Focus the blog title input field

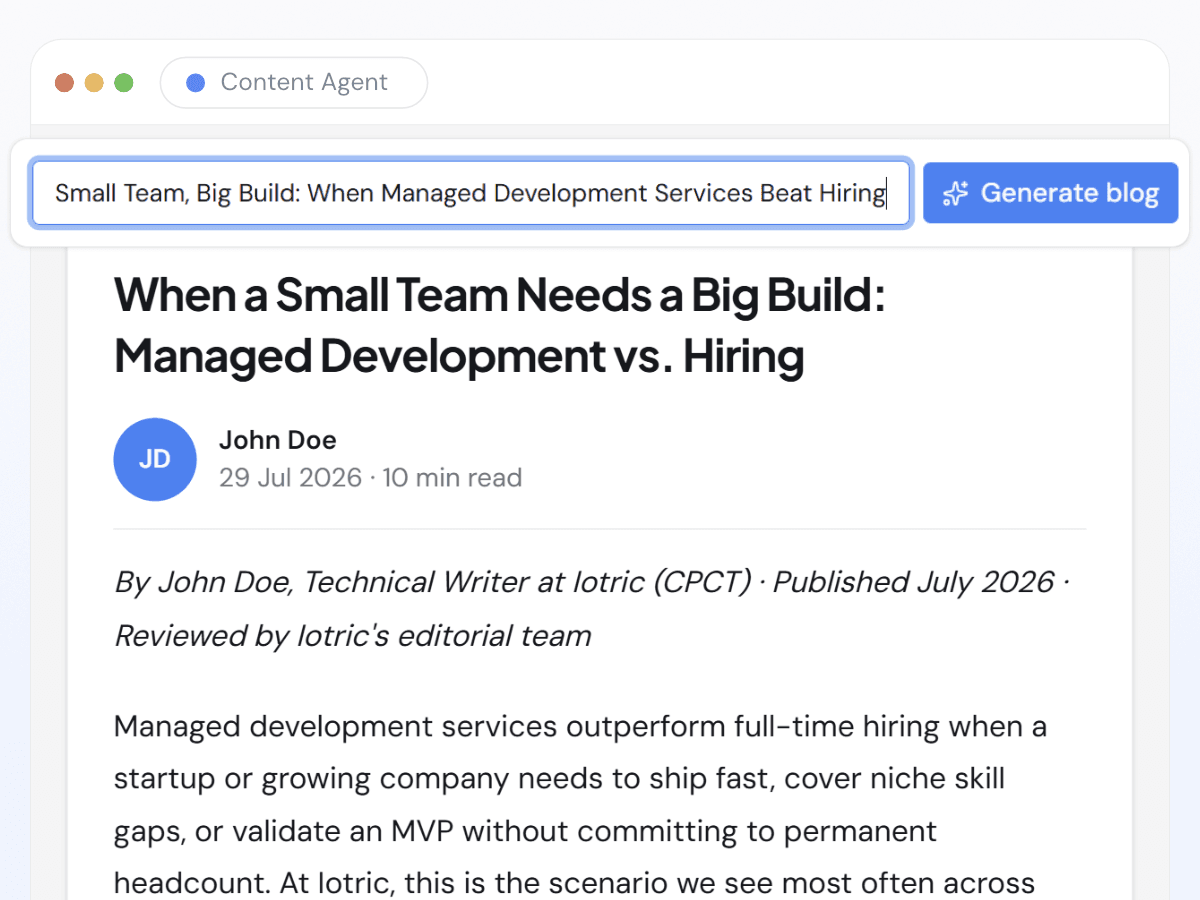471,193
